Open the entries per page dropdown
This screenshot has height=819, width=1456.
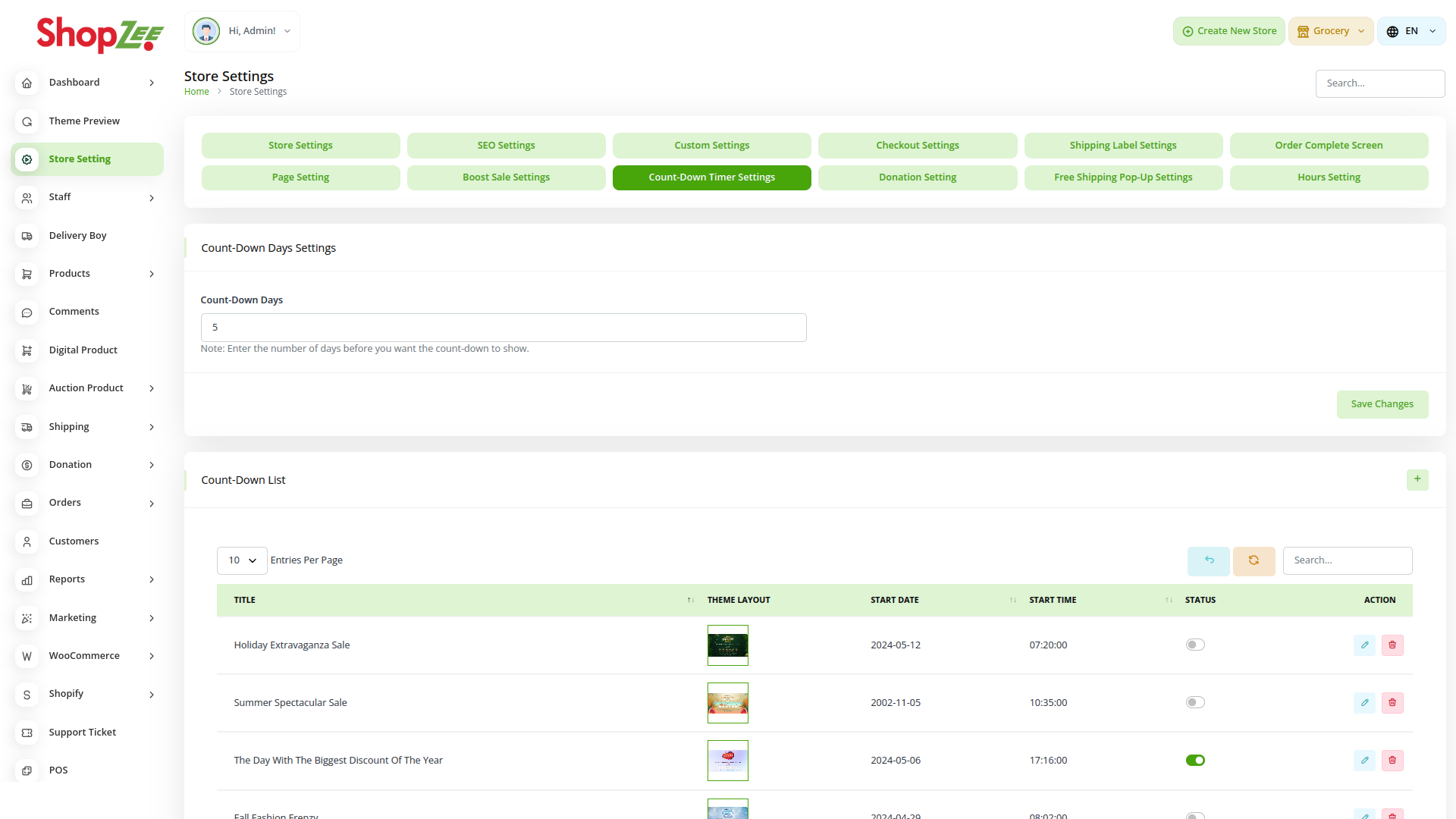coord(242,560)
